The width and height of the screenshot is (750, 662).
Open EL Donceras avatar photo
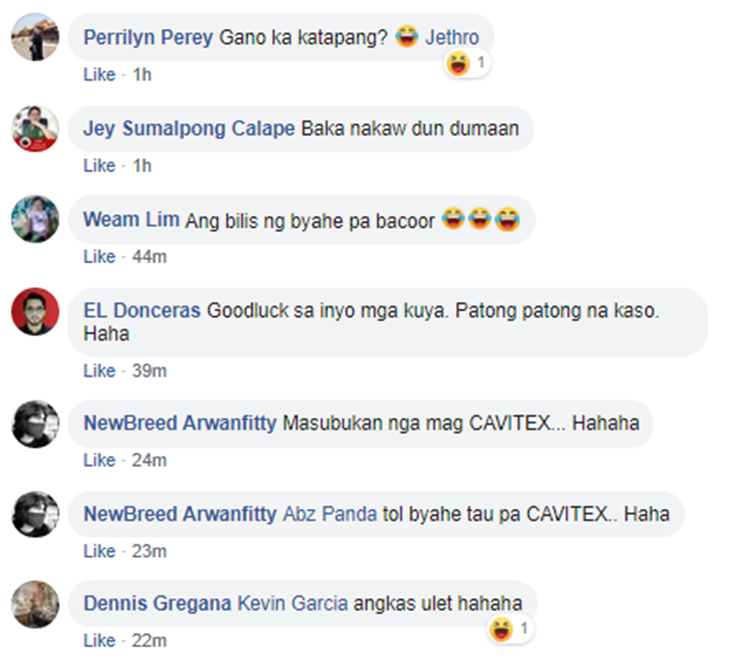(35, 311)
